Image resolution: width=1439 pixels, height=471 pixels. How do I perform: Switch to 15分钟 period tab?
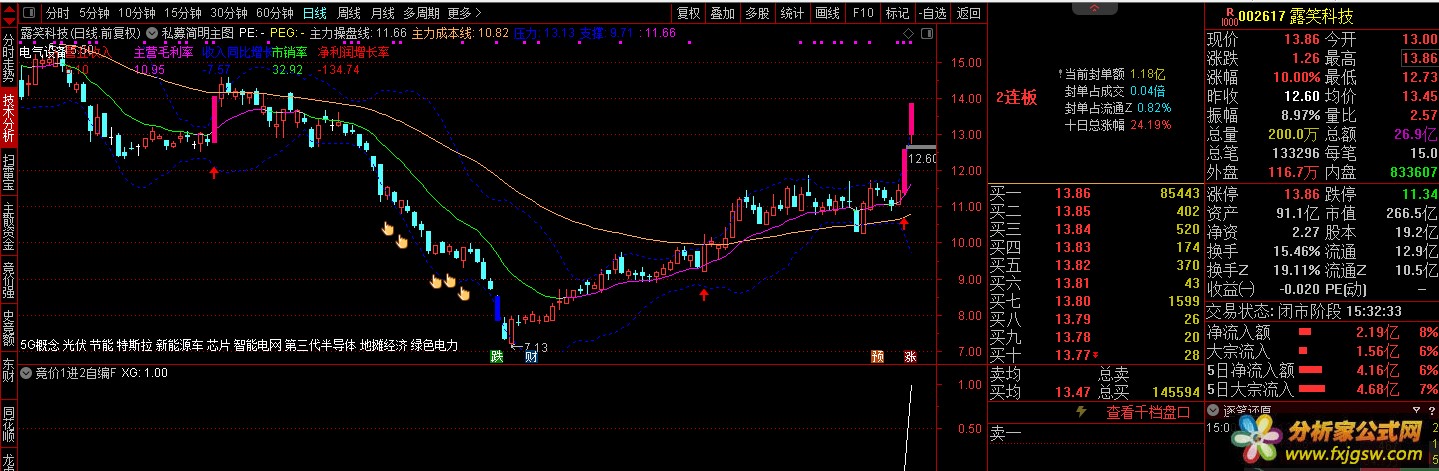click(x=183, y=13)
